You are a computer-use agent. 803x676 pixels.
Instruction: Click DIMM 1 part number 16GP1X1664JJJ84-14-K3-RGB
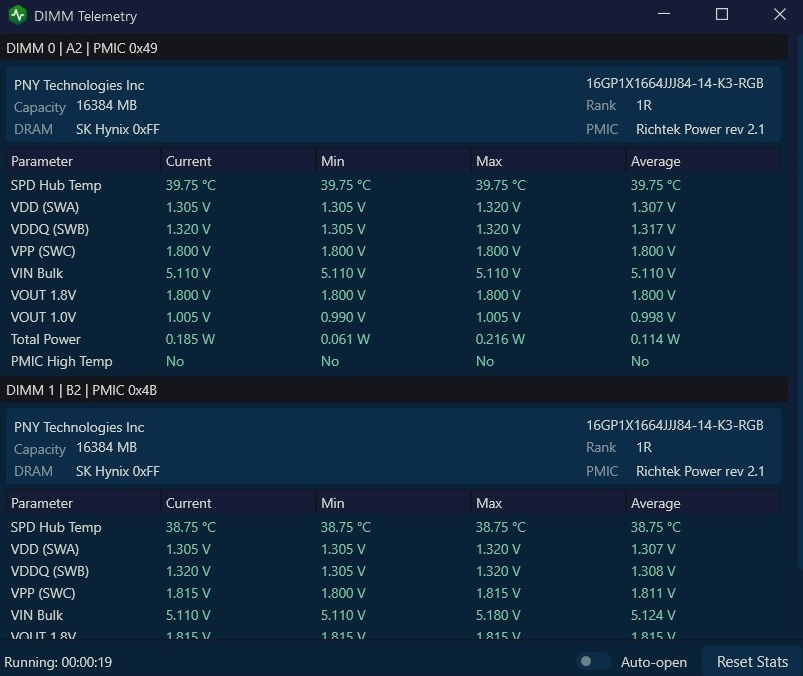click(674, 425)
